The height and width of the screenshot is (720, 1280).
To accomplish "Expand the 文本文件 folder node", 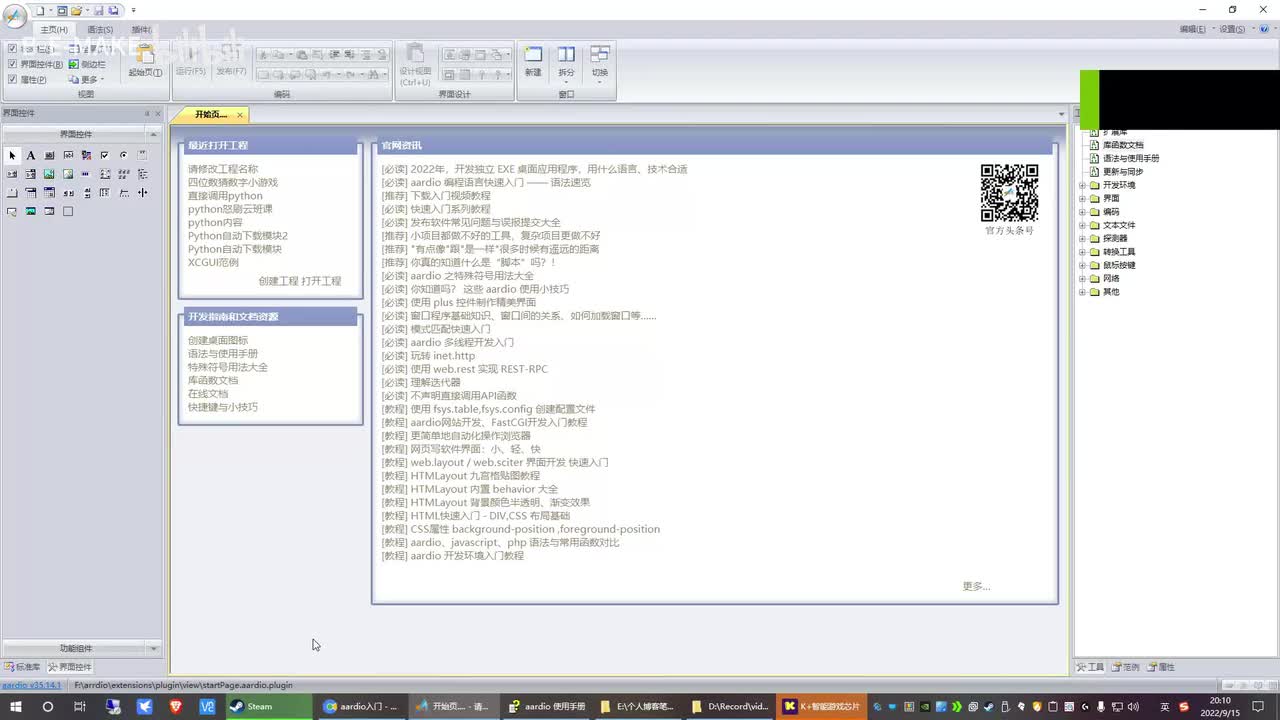I will coord(1082,225).
